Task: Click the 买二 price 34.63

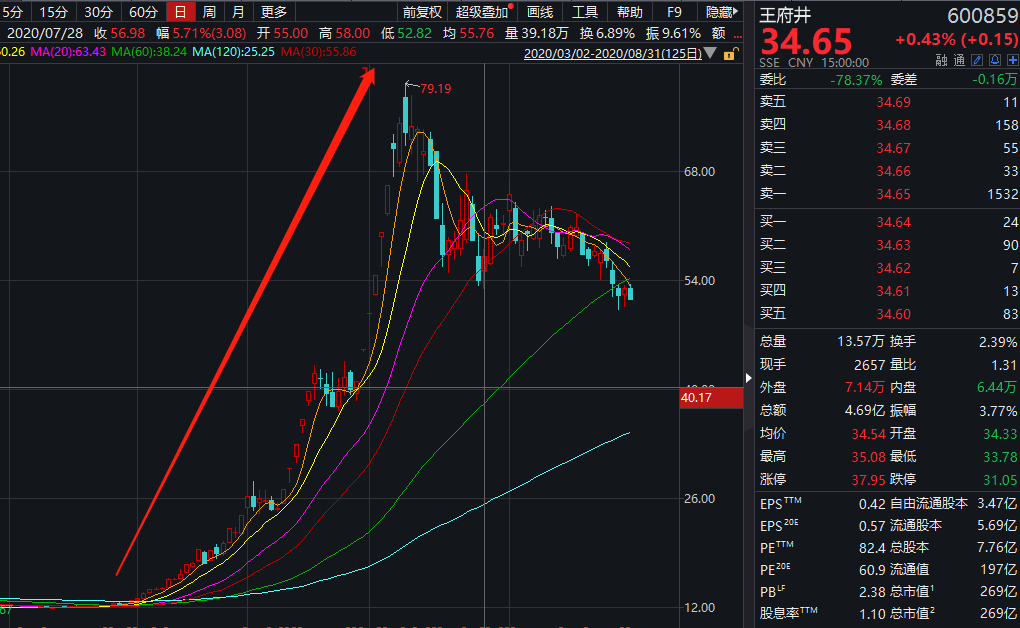Action: 893,245
